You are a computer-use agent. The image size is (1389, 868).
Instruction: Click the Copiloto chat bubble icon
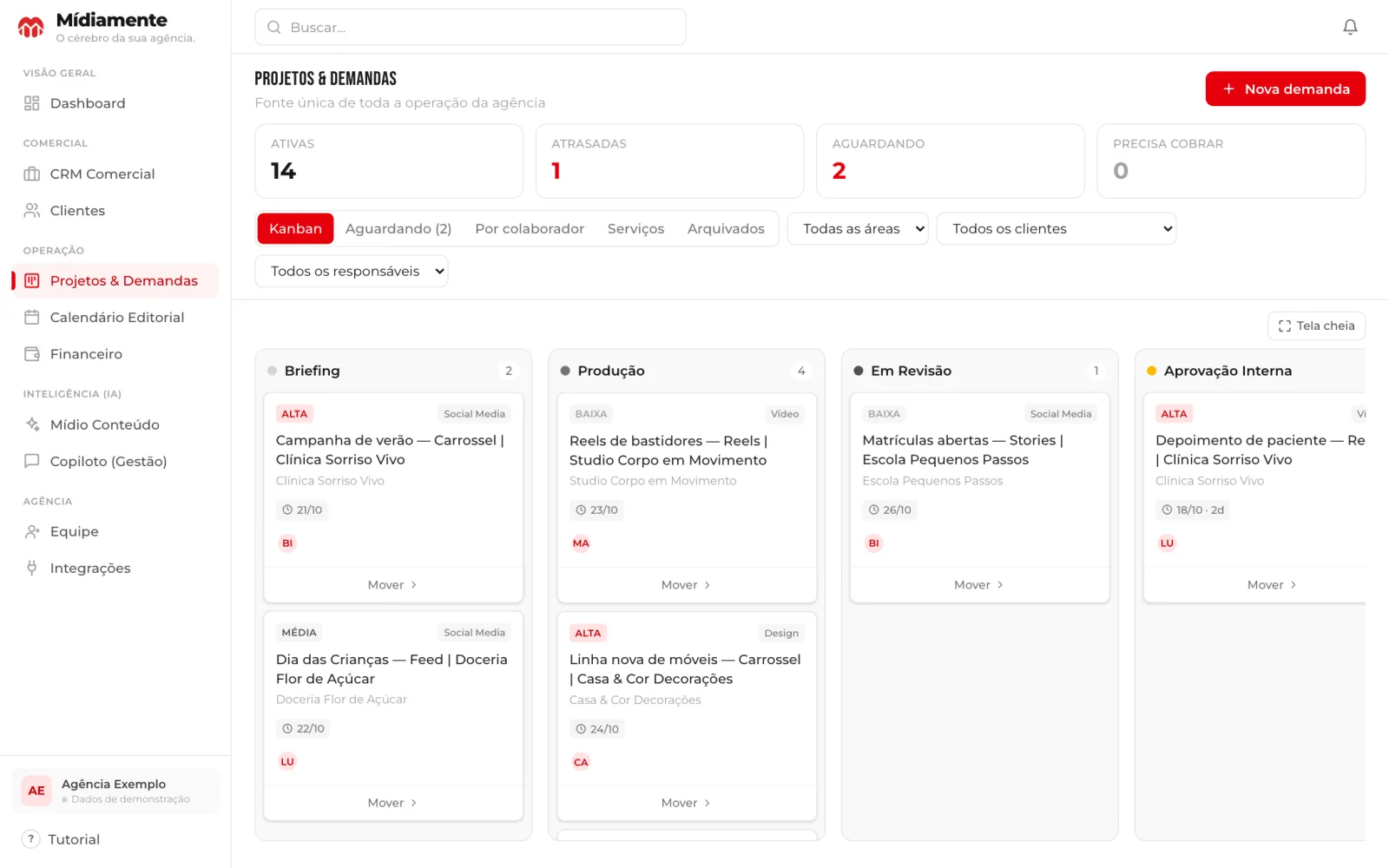pos(32,461)
